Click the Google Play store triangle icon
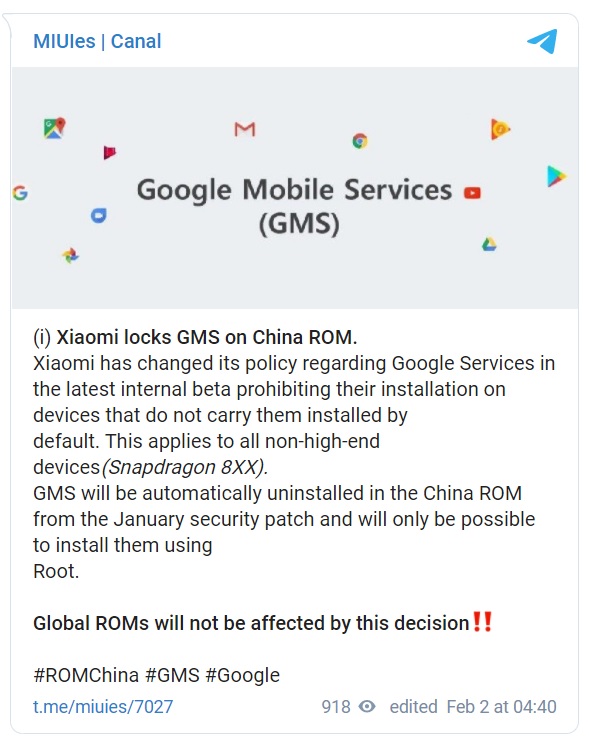This screenshot has width=589, height=740. [556, 177]
